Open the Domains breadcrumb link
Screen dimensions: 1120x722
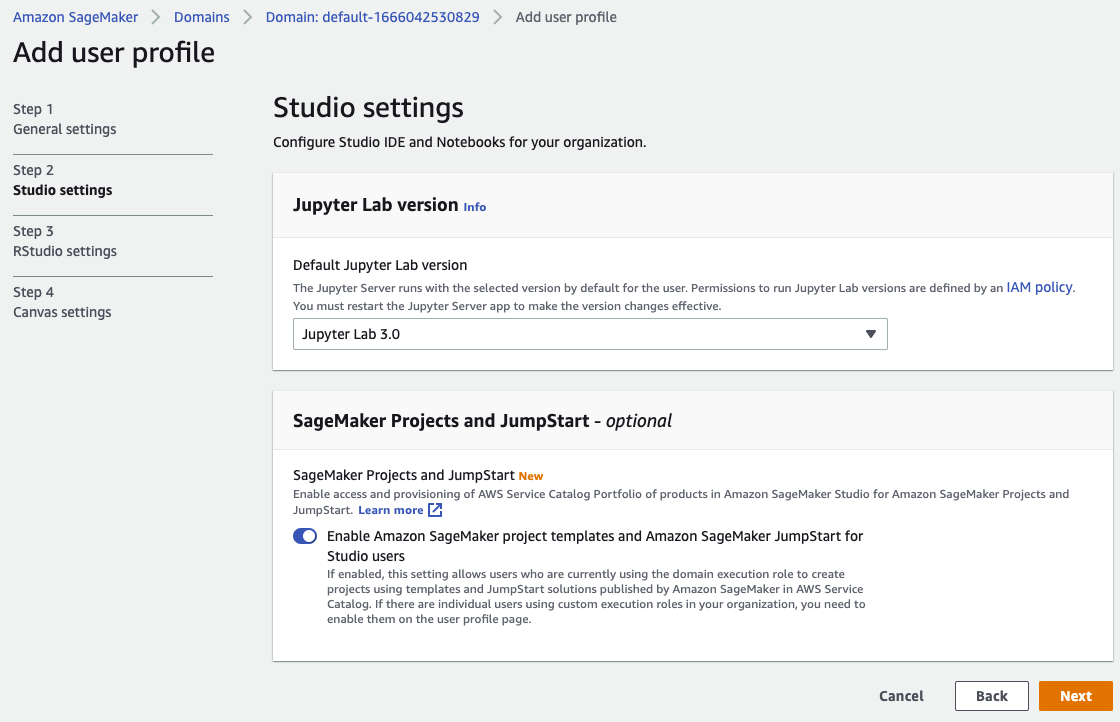point(201,17)
